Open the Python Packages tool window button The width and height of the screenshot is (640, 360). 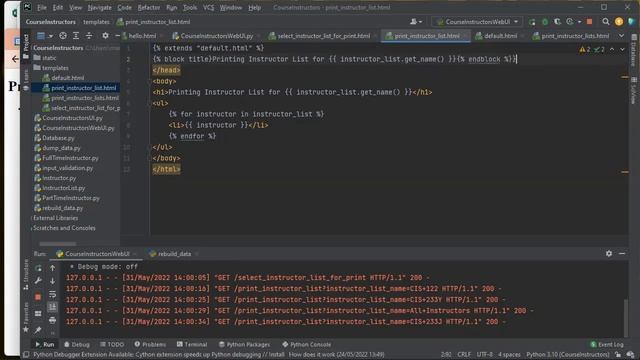(244, 344)
